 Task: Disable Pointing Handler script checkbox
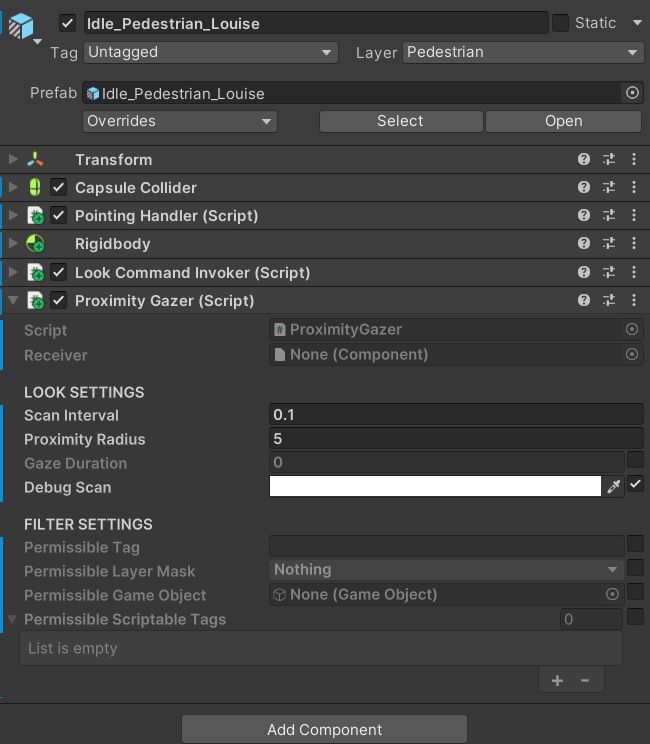click(58, 215)
